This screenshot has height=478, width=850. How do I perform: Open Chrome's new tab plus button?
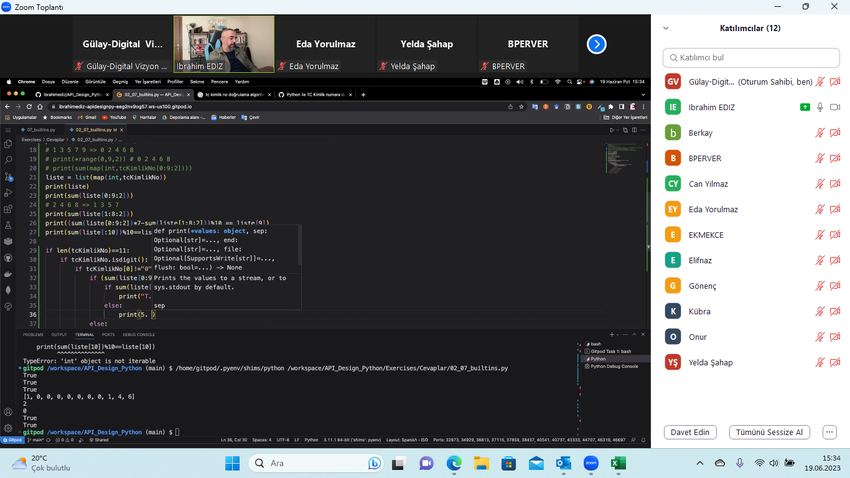[x=363, y=94]
